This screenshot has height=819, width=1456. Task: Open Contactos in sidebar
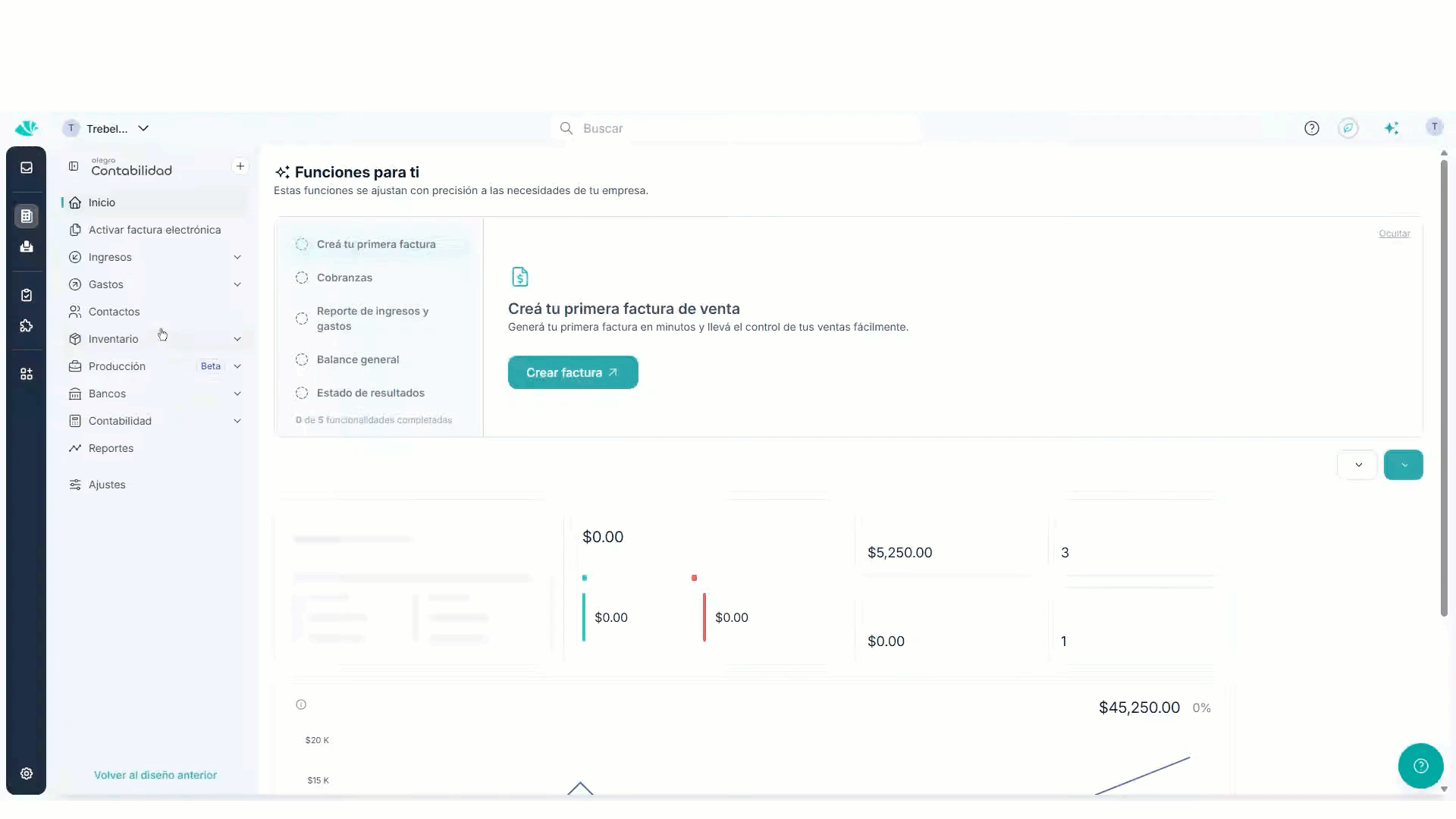(x=155, y=312)
